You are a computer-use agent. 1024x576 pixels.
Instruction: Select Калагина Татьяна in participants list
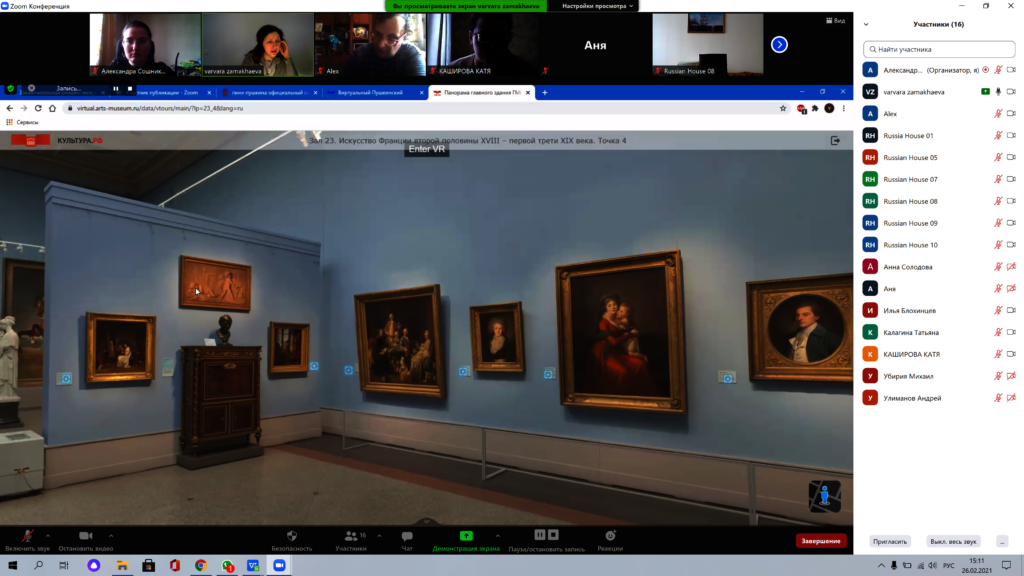[939, 332]
